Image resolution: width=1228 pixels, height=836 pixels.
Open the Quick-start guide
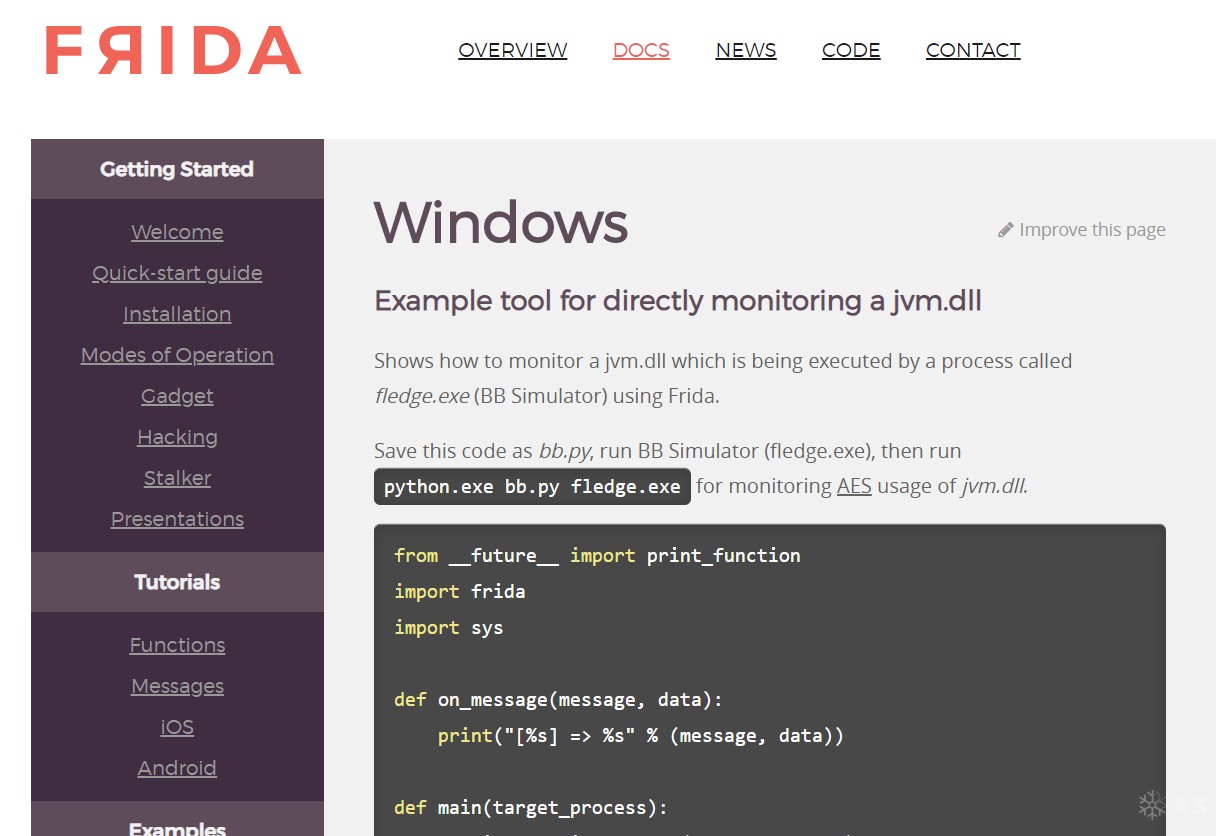pyautogui.click(x=177, y=273)
